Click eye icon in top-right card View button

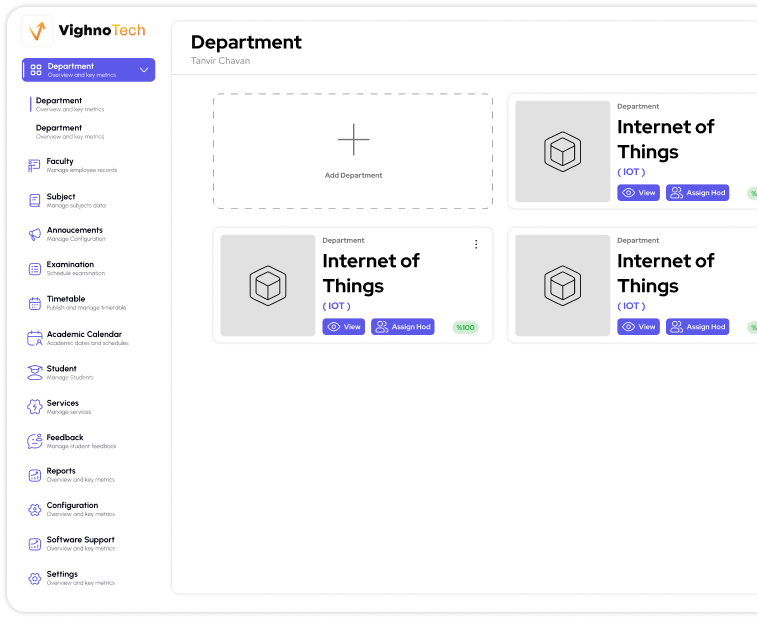[628, 193]
